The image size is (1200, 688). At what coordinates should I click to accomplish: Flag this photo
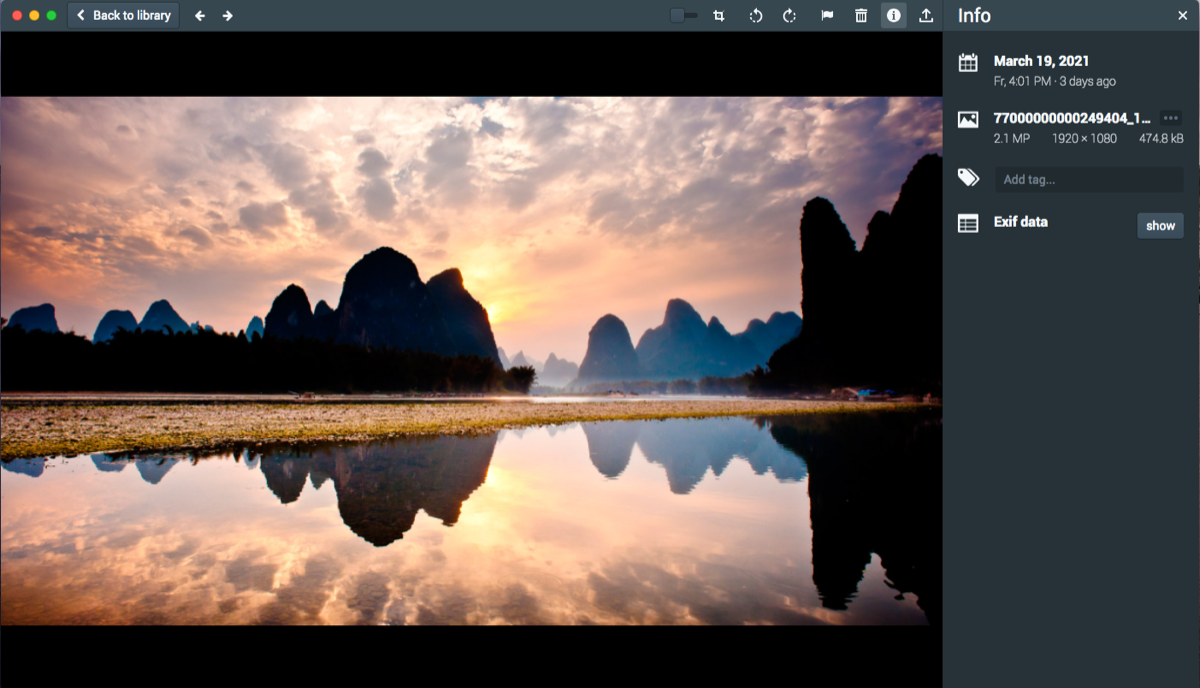coord(826,15)
